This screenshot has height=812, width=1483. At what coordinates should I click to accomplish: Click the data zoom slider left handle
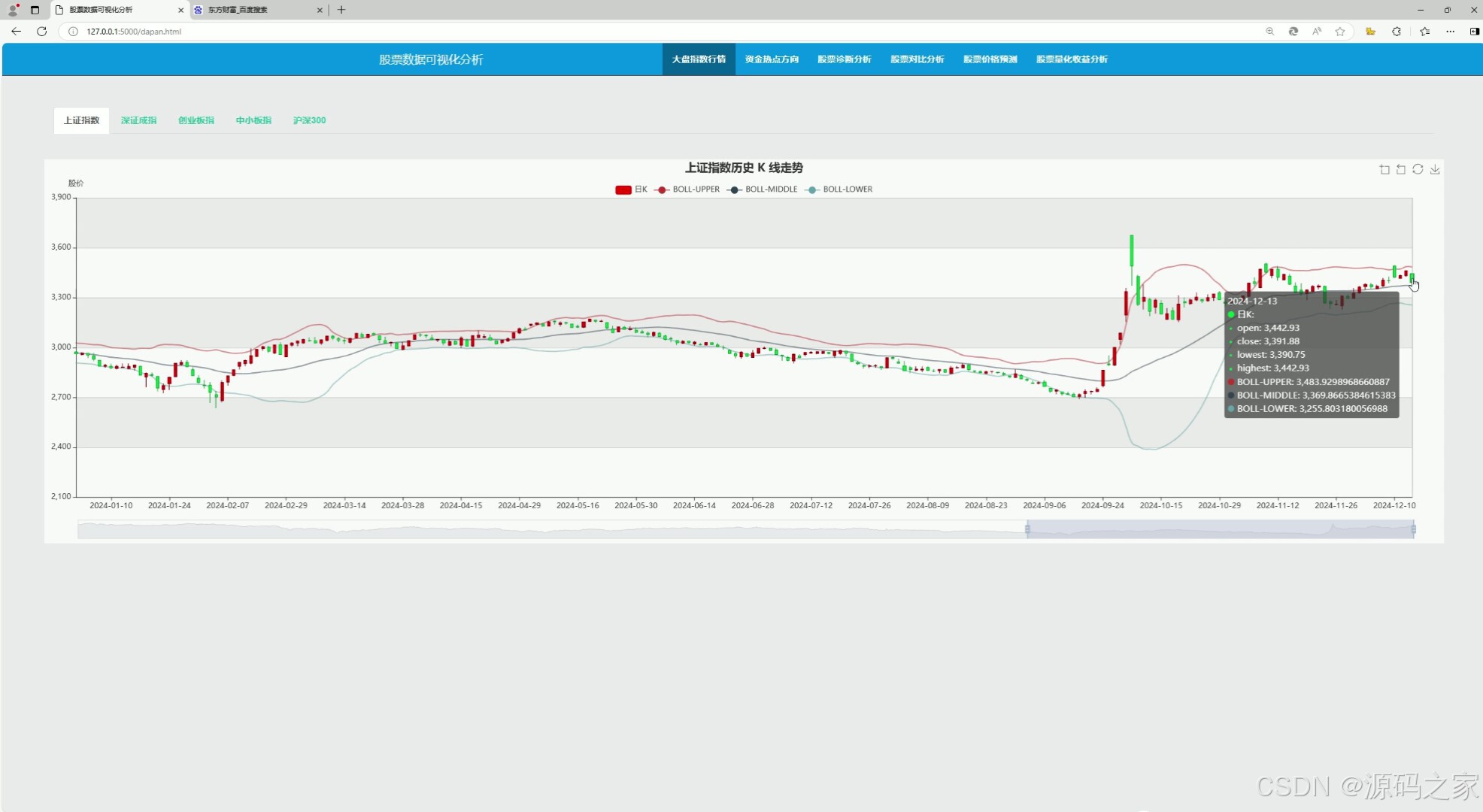pos(1027,529)
